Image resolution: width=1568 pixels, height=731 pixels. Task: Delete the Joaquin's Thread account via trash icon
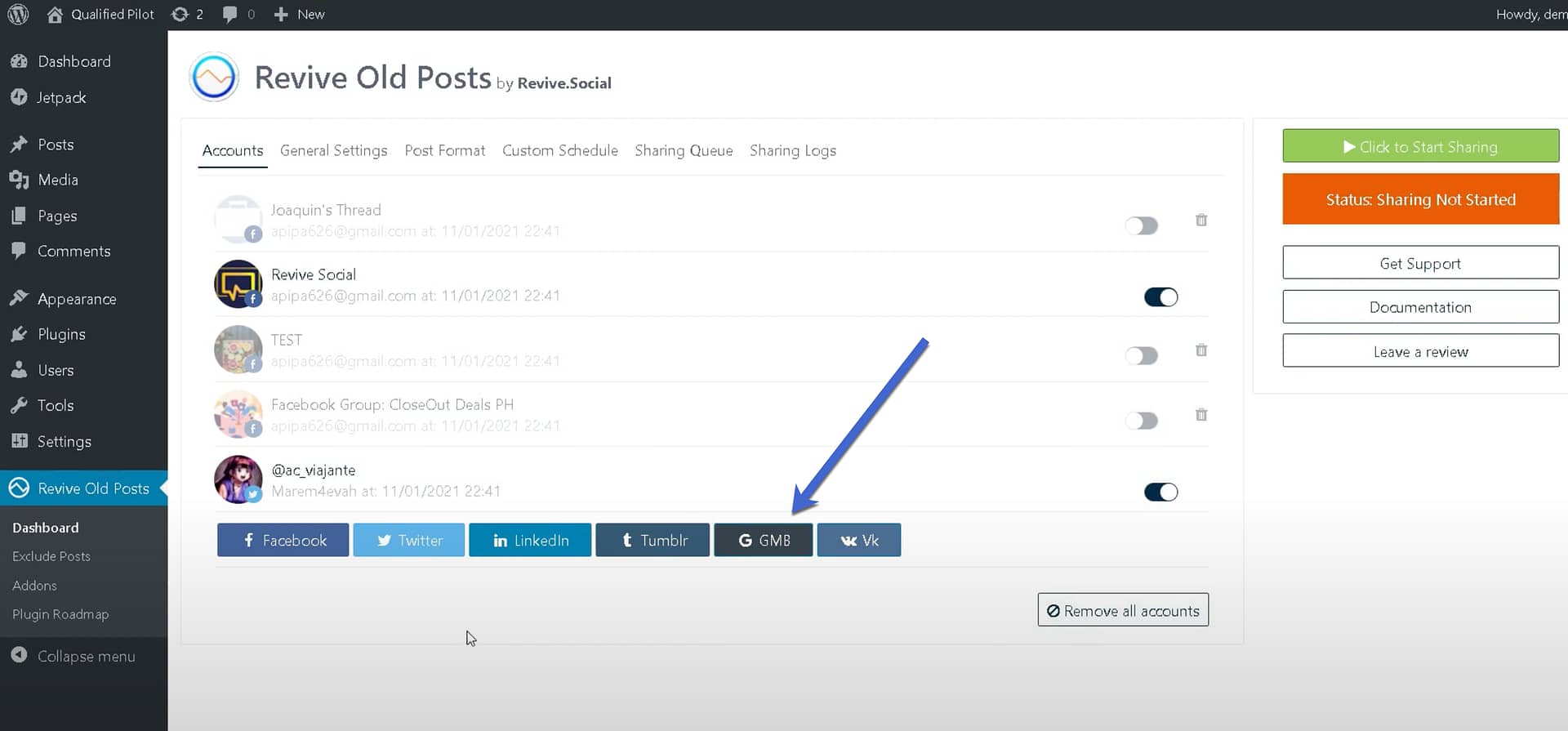(x=1201, y=220)
